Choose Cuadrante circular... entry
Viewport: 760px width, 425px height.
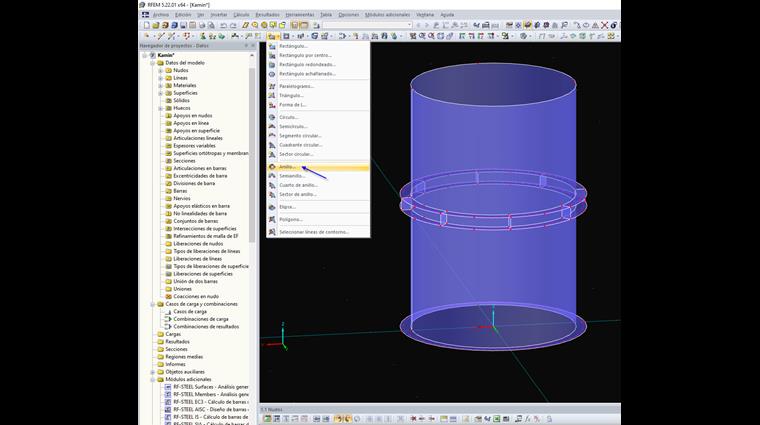pos(318,145)
